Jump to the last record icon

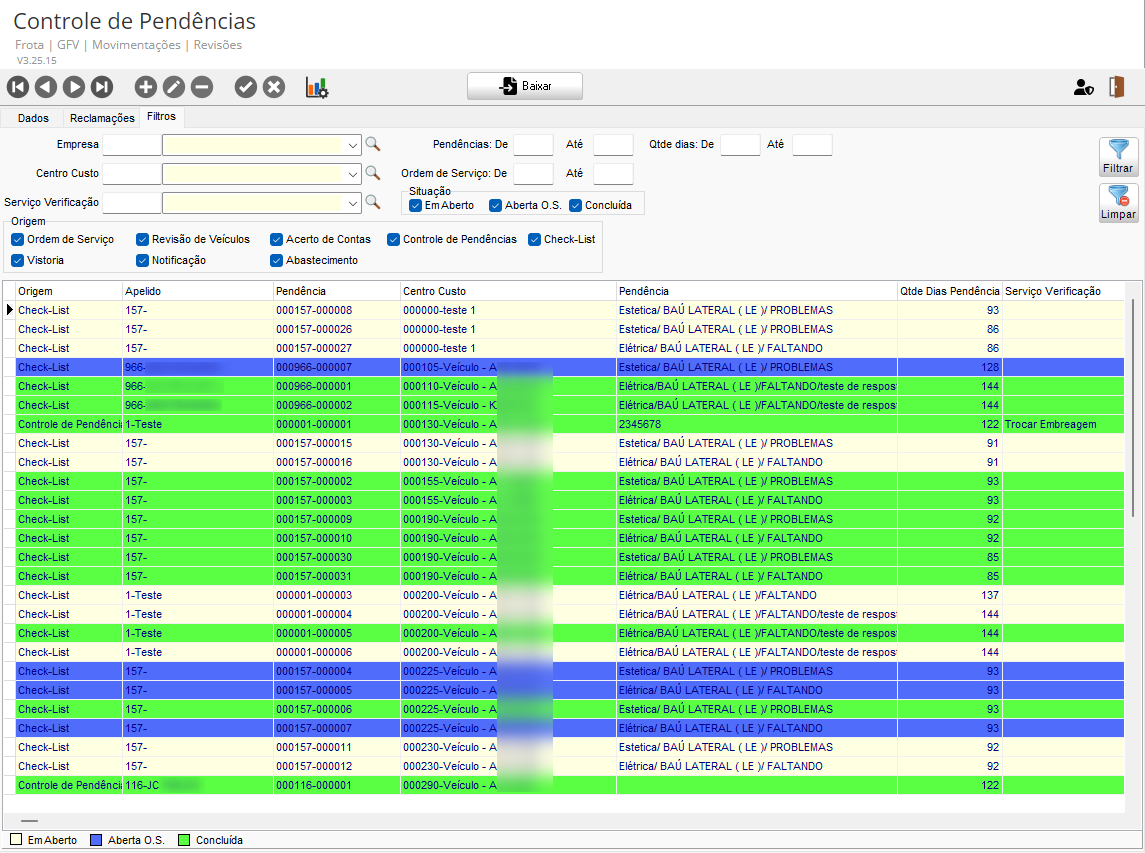[x=102, y=87]
